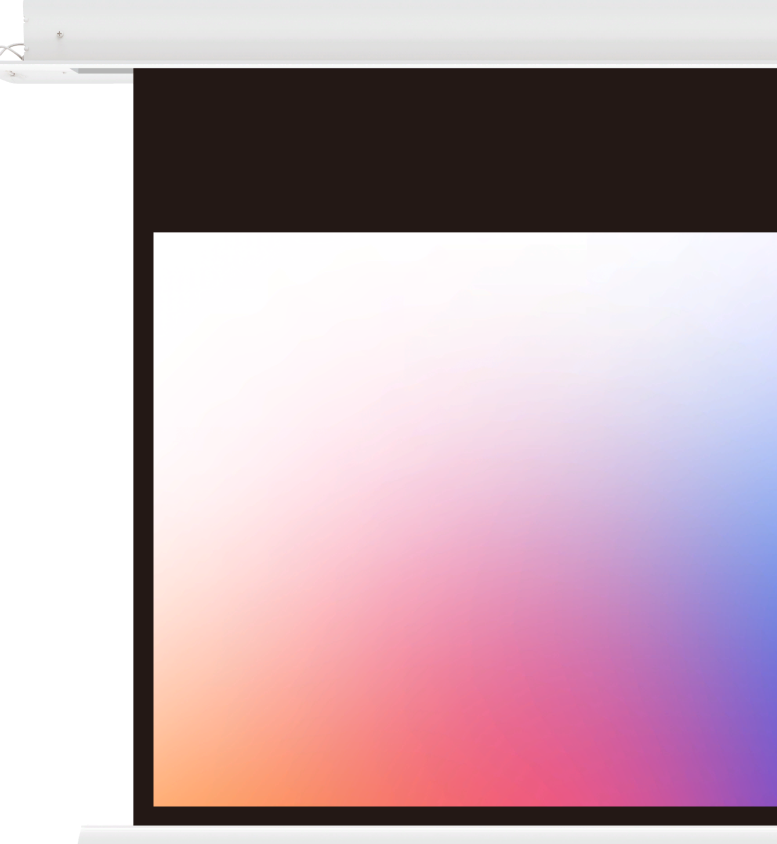Viewport: 777px width, 844px height.
Task: Click the dark bottom border of the screen
Action: click(450, 815)
